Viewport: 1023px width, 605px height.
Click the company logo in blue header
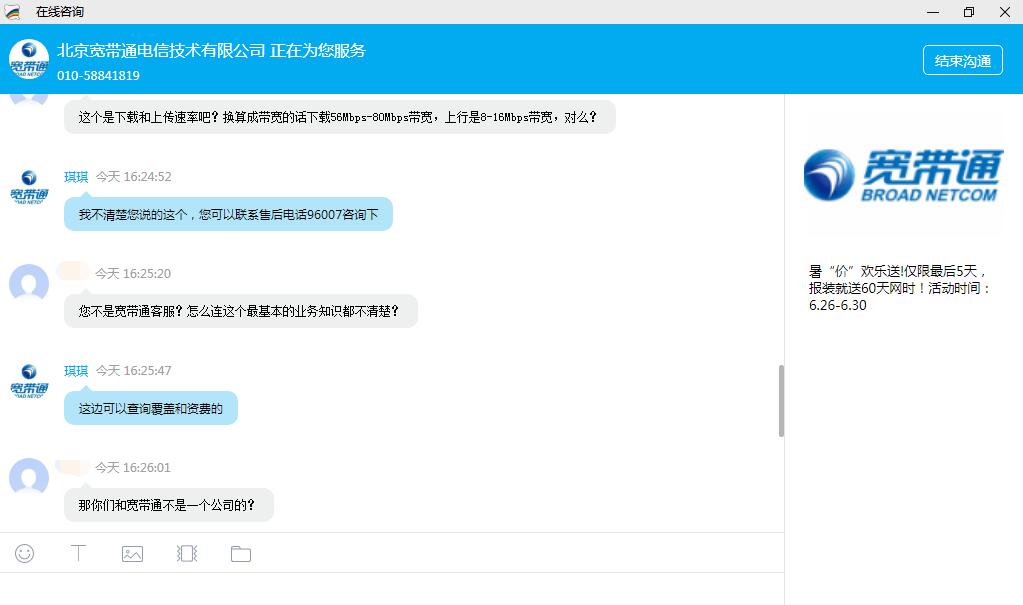[x=29, y=60]
